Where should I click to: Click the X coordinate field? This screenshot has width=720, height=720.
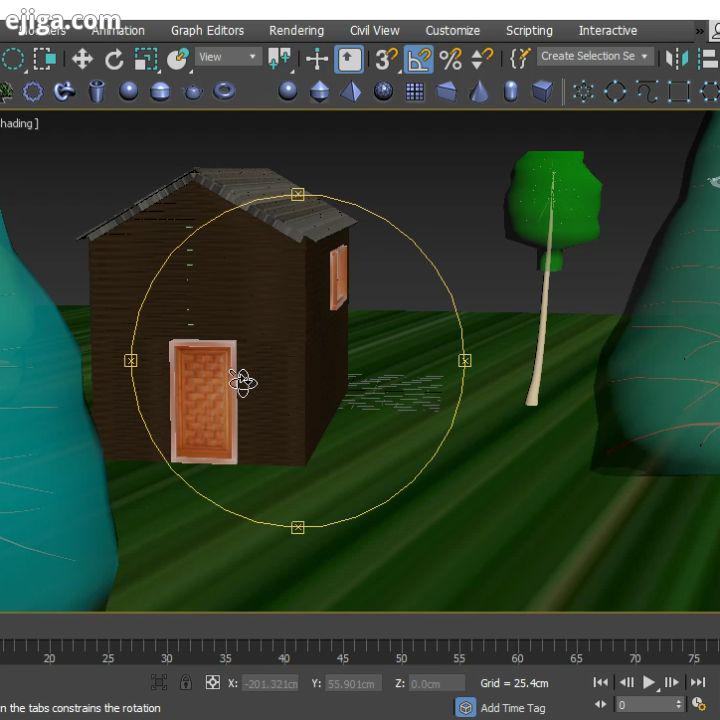270,684
